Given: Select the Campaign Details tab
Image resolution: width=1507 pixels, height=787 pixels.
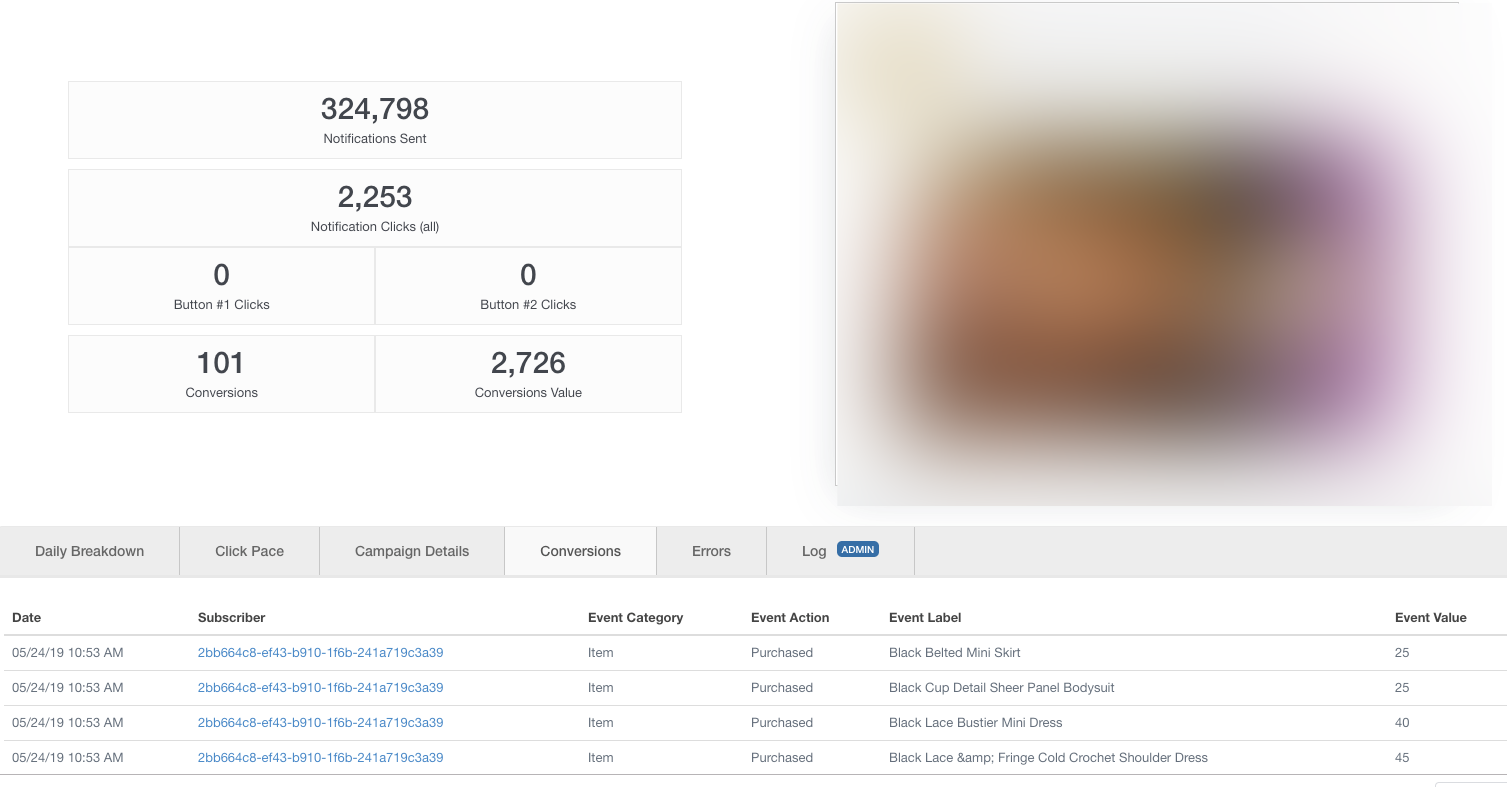Looking at the screenshot, I should (412, 551).
